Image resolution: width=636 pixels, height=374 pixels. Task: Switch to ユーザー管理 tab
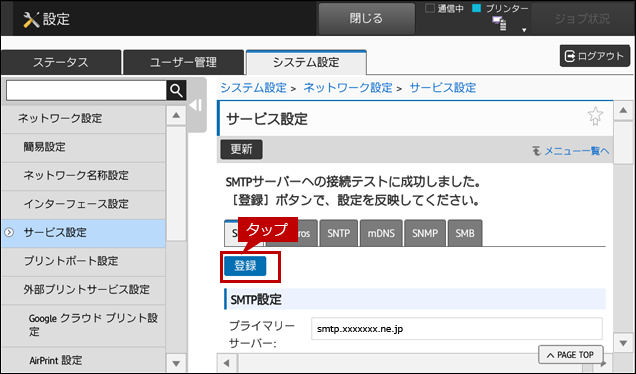tap(183, 62)
